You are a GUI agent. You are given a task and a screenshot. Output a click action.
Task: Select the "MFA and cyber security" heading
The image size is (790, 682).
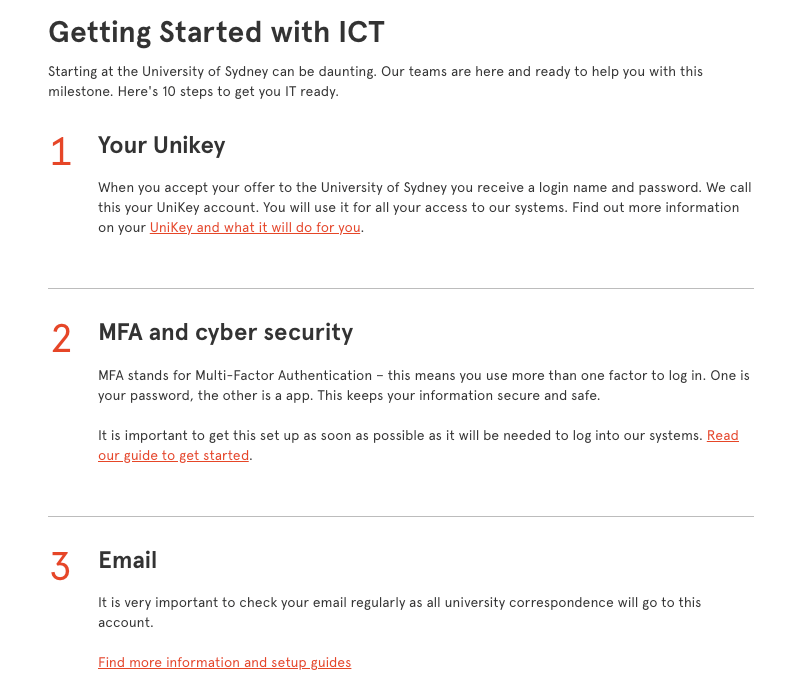(x=225, y=332)
